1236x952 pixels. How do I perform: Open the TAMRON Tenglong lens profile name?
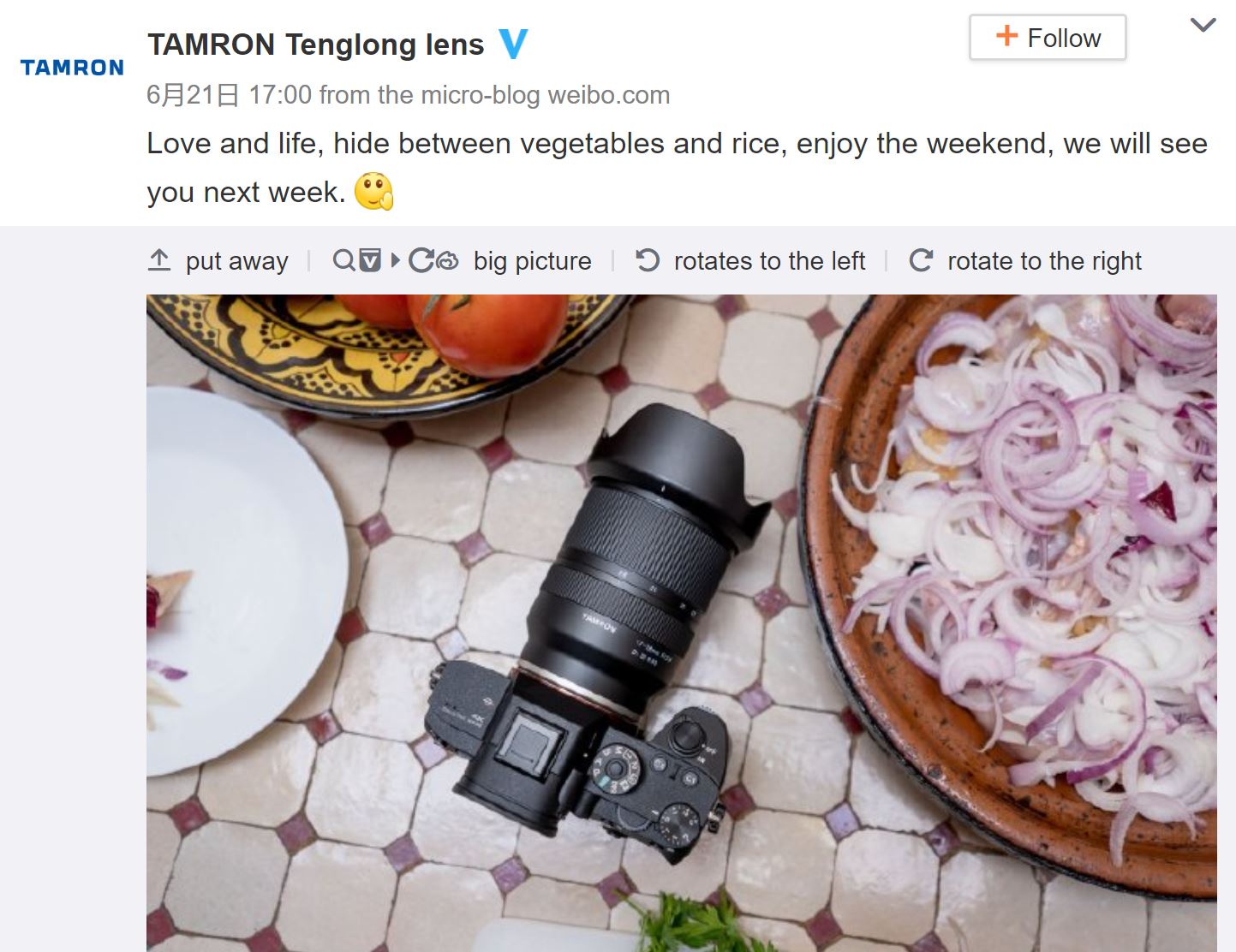pos(316,45)
